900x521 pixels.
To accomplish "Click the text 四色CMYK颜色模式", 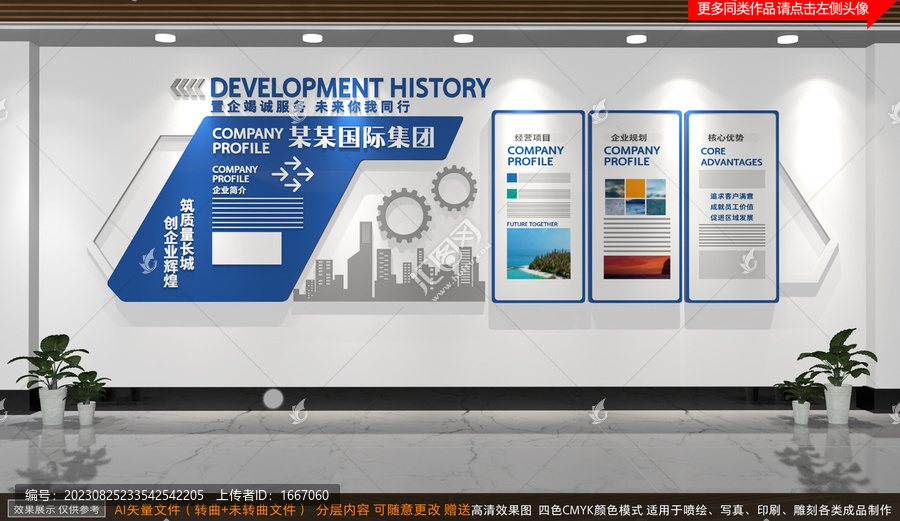I will click(590, 510).
